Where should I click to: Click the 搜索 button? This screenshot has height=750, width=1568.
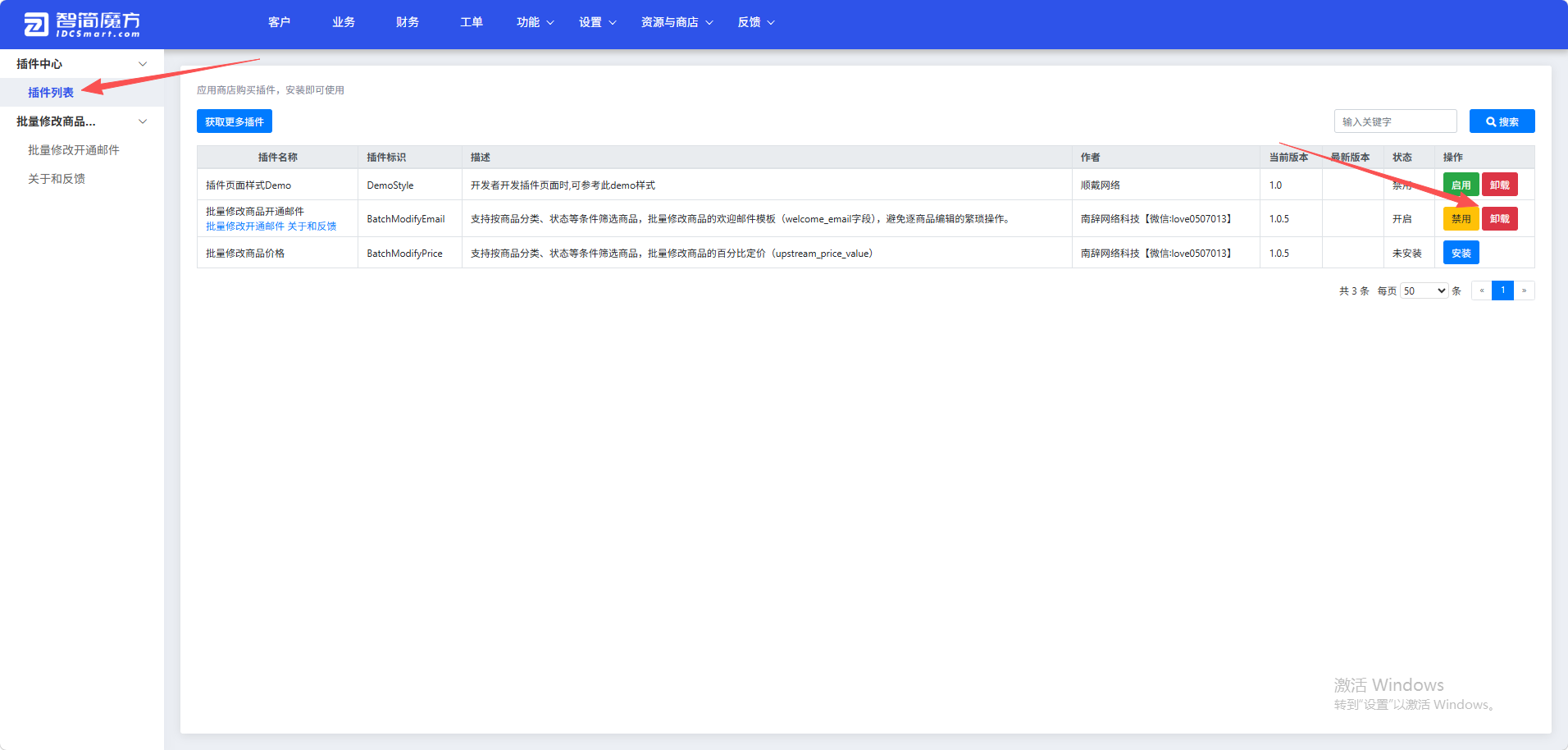[1502, 121]
